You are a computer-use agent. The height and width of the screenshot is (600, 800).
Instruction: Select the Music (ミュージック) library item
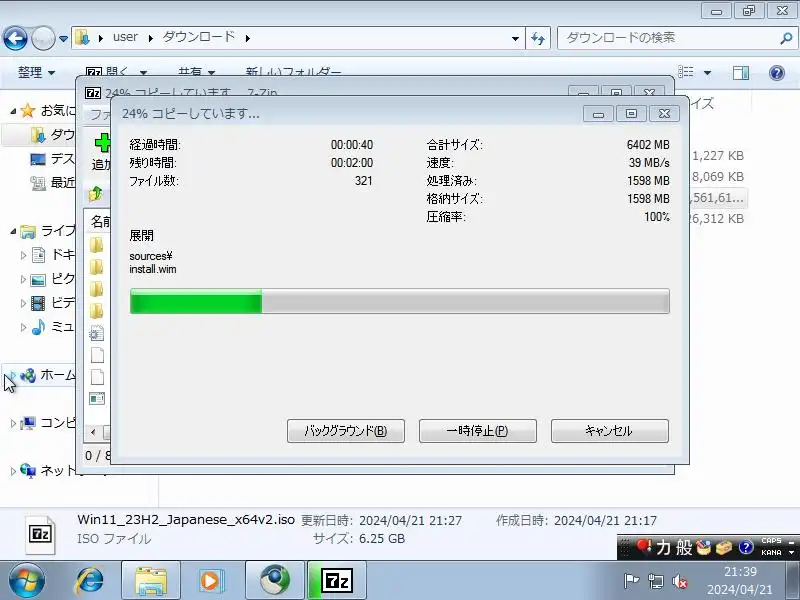[x=53, y=327]
